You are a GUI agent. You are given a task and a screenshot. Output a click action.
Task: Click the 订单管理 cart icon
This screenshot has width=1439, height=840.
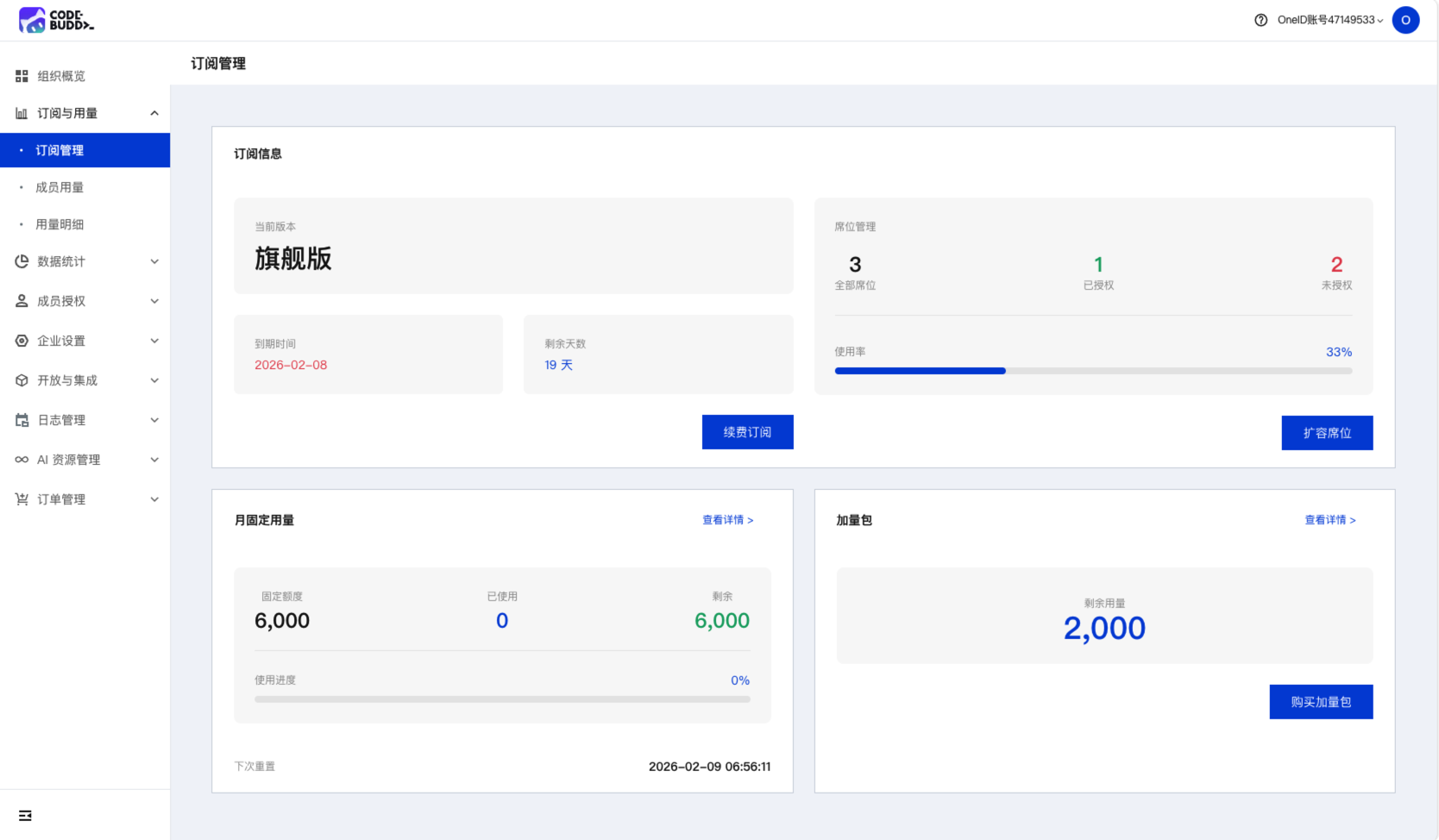22,499
